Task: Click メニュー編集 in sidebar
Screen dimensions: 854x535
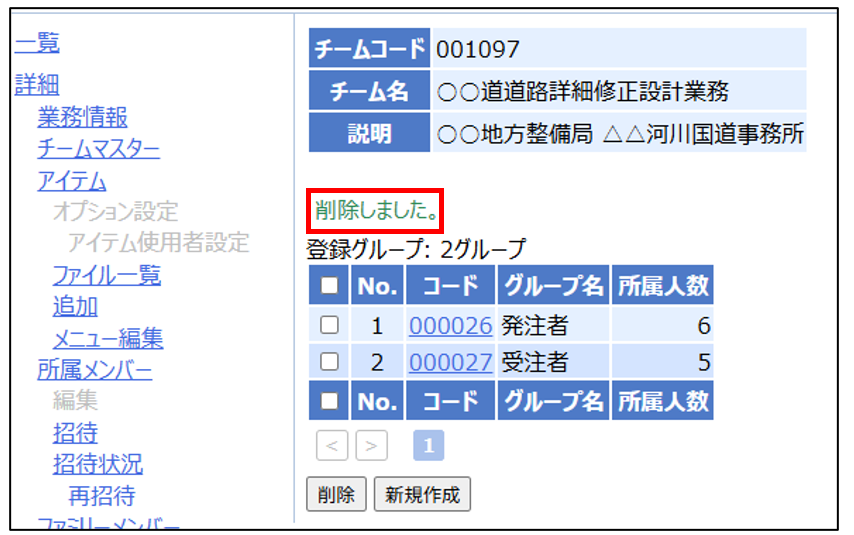Action: tap(107, 339)
